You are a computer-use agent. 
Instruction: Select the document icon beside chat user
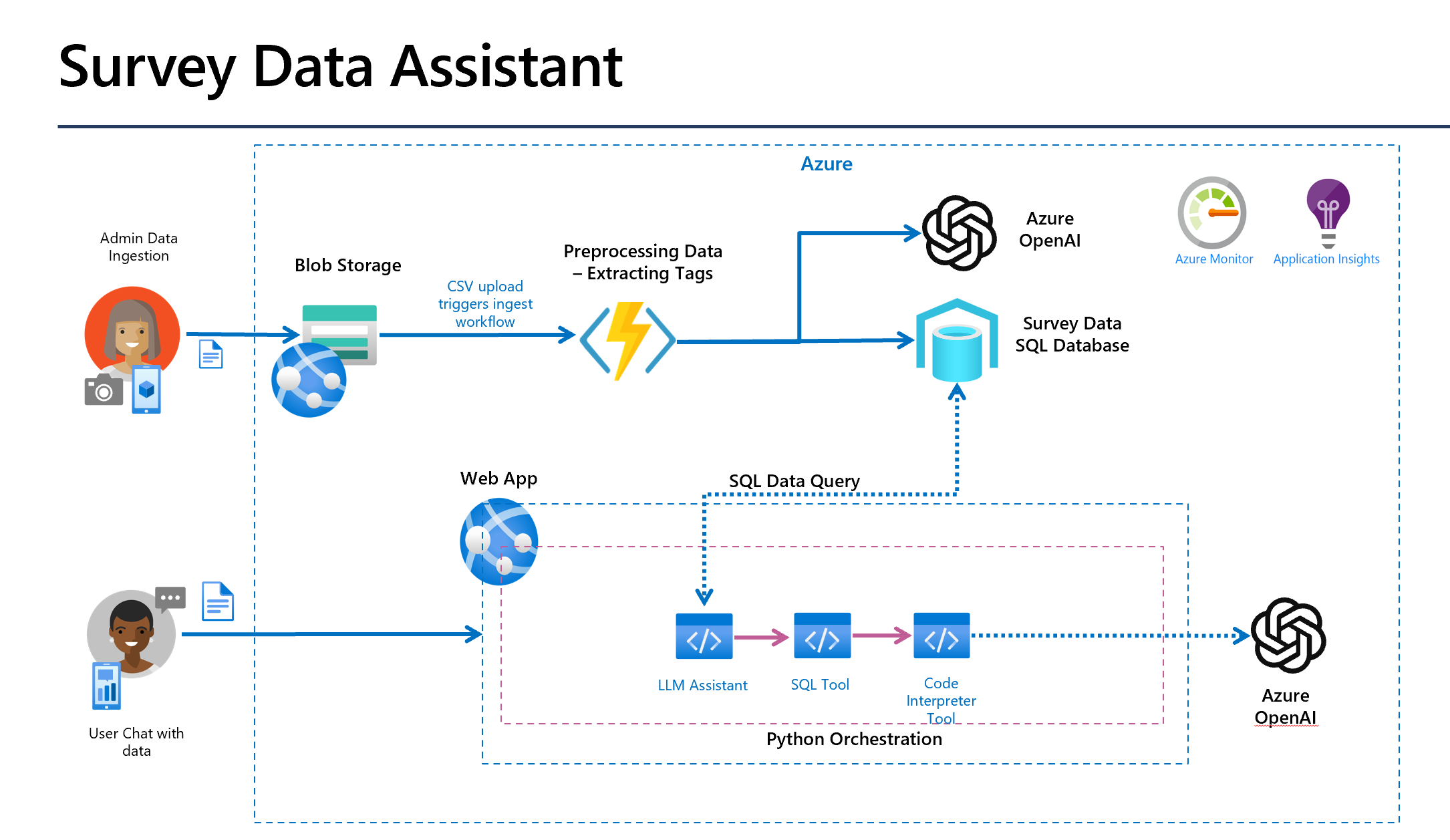(x=218, y=601)
